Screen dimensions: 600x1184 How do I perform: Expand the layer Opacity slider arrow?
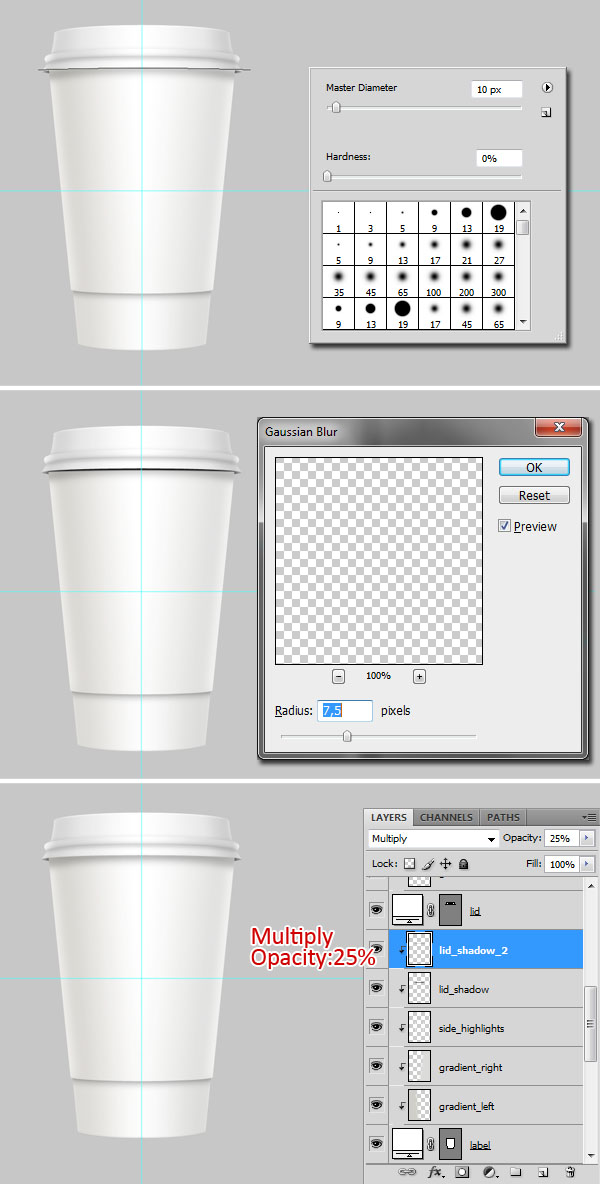tap(587, 839)
